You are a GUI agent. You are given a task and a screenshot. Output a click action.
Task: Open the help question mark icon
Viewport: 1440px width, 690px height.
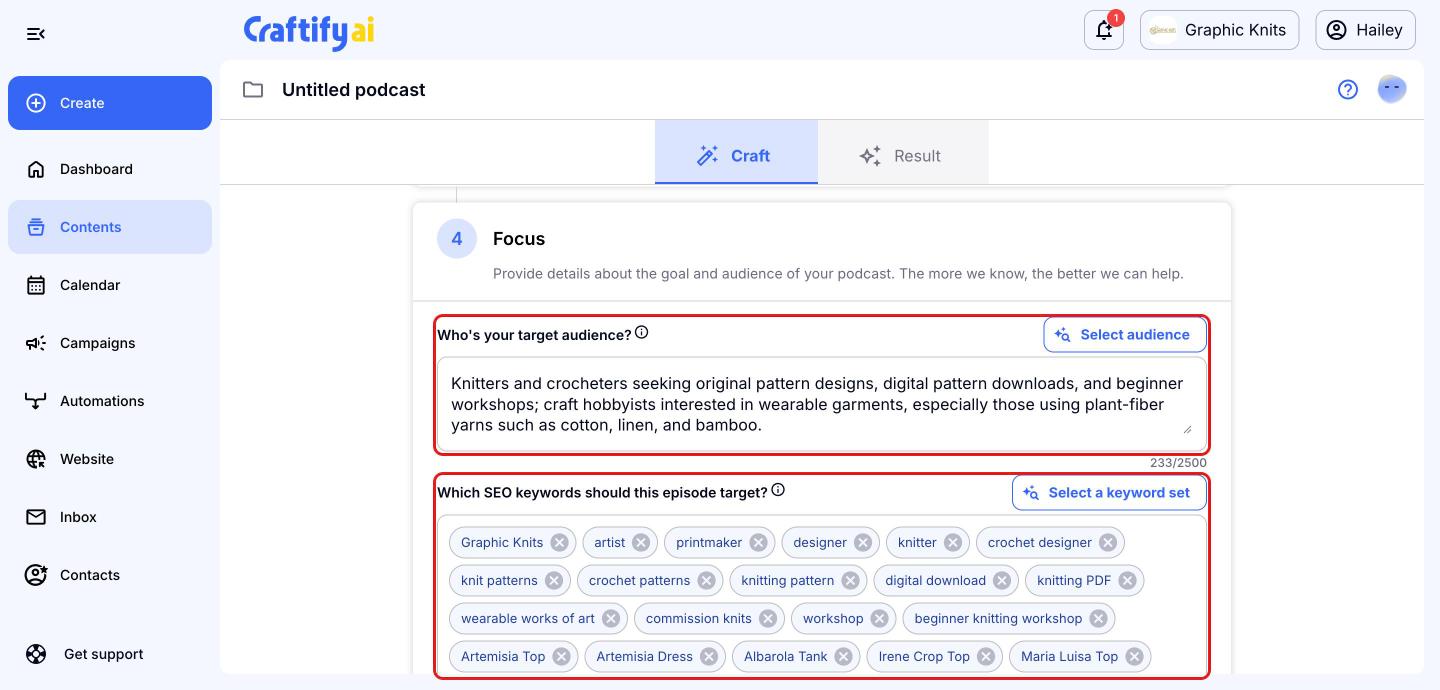pos(1348,90)
